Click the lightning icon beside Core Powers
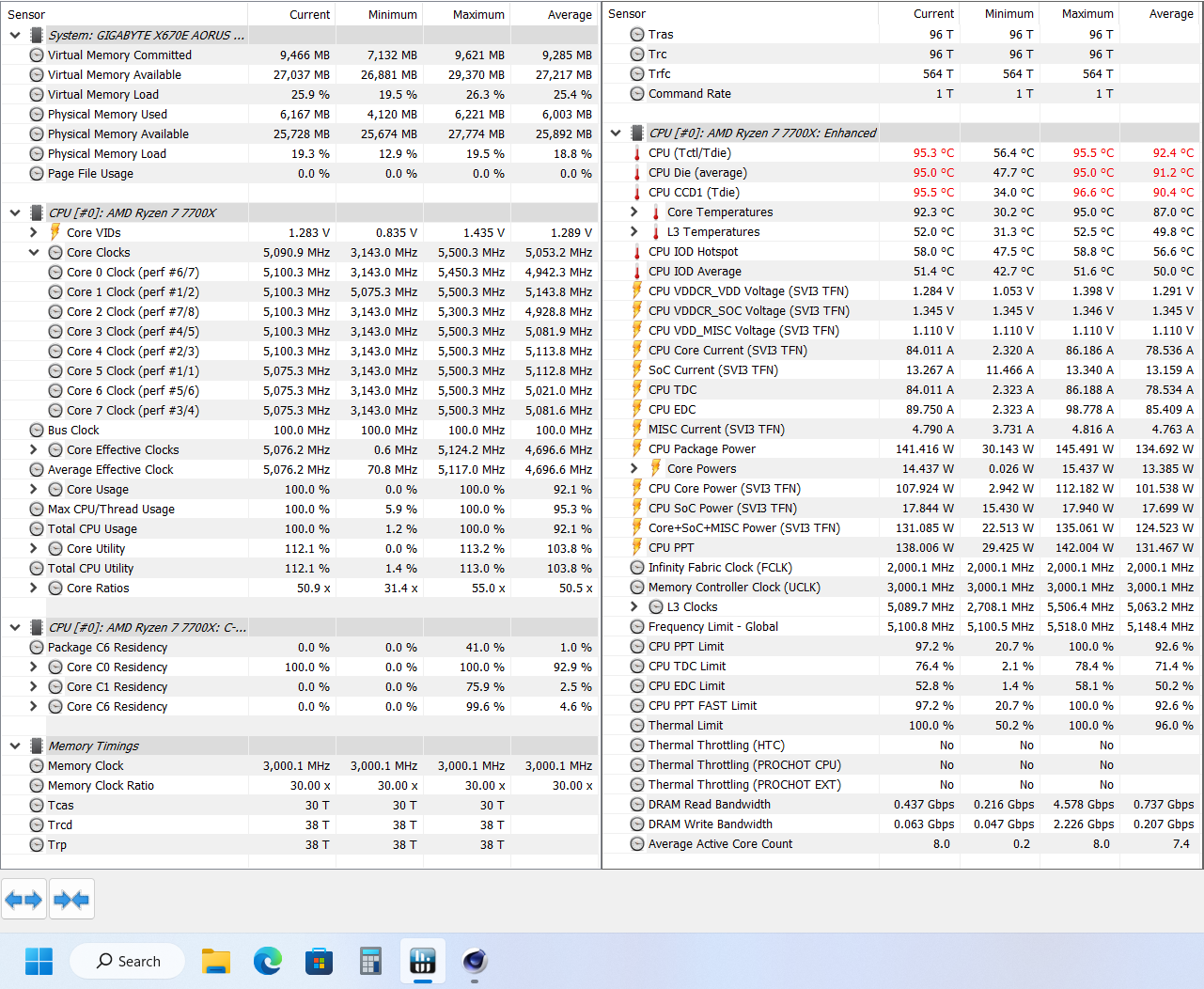The image size is (1204, 989). pos(656,469)
